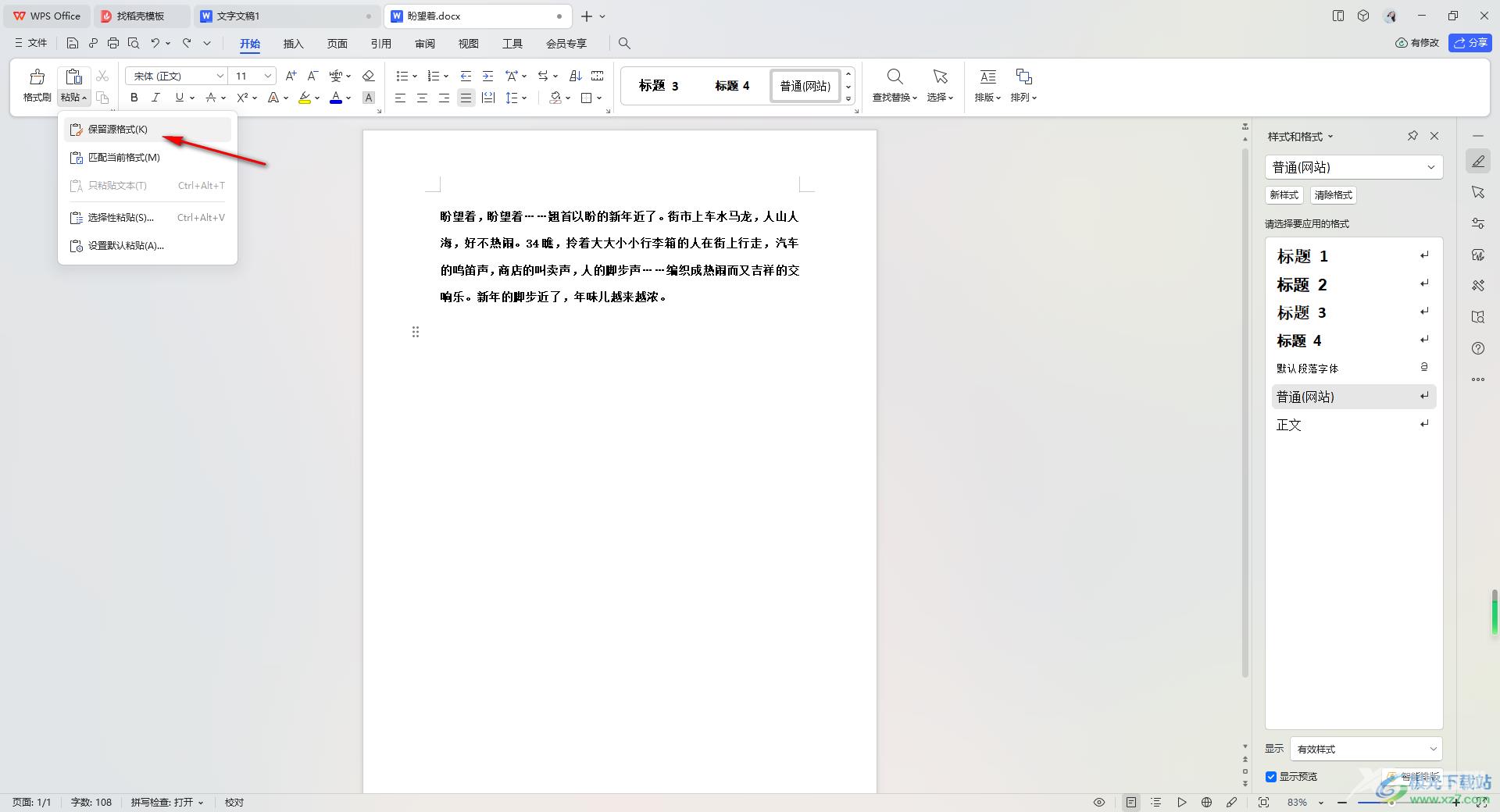
Task: Click the text highlight color marker
Action: coord(305,98)
